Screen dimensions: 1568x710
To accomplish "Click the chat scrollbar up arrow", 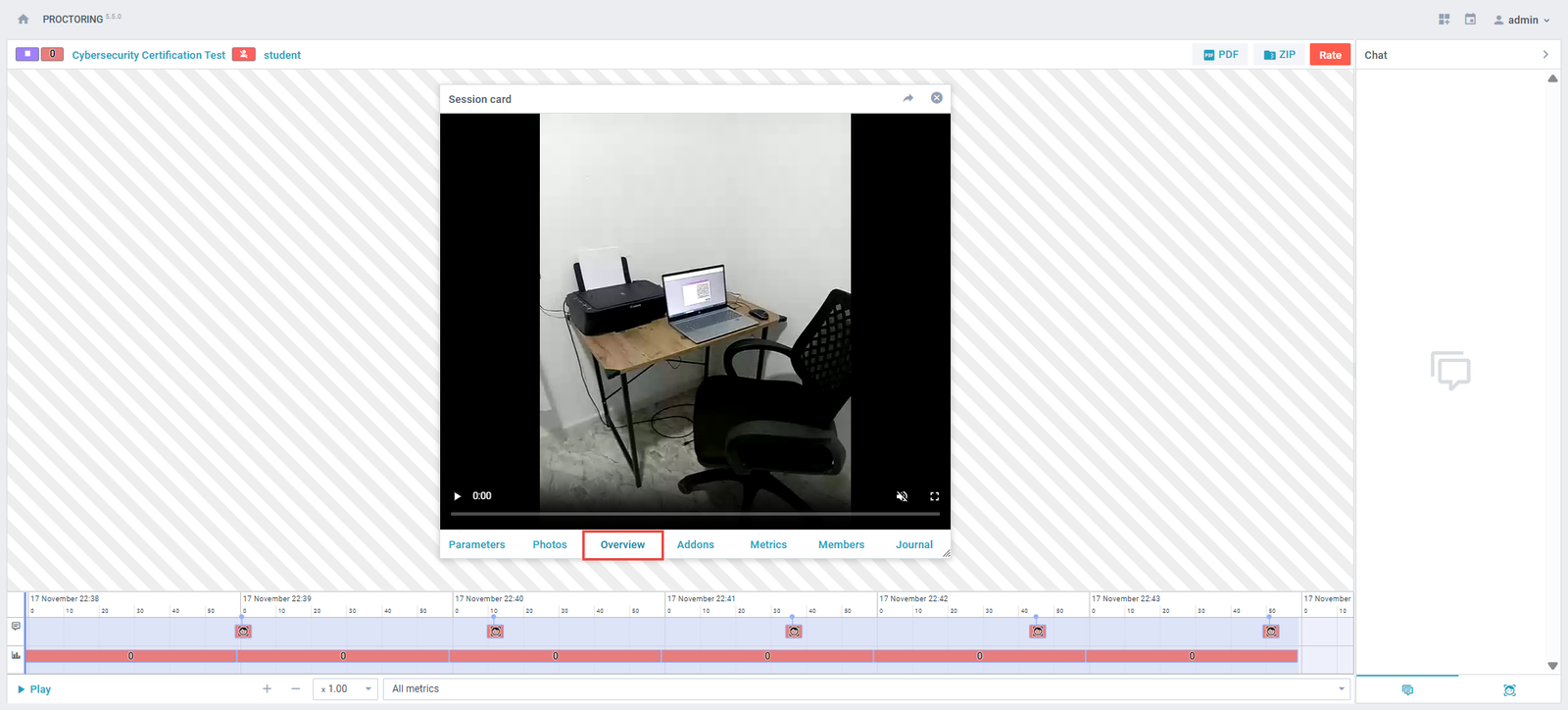I will coord(1552,78).
